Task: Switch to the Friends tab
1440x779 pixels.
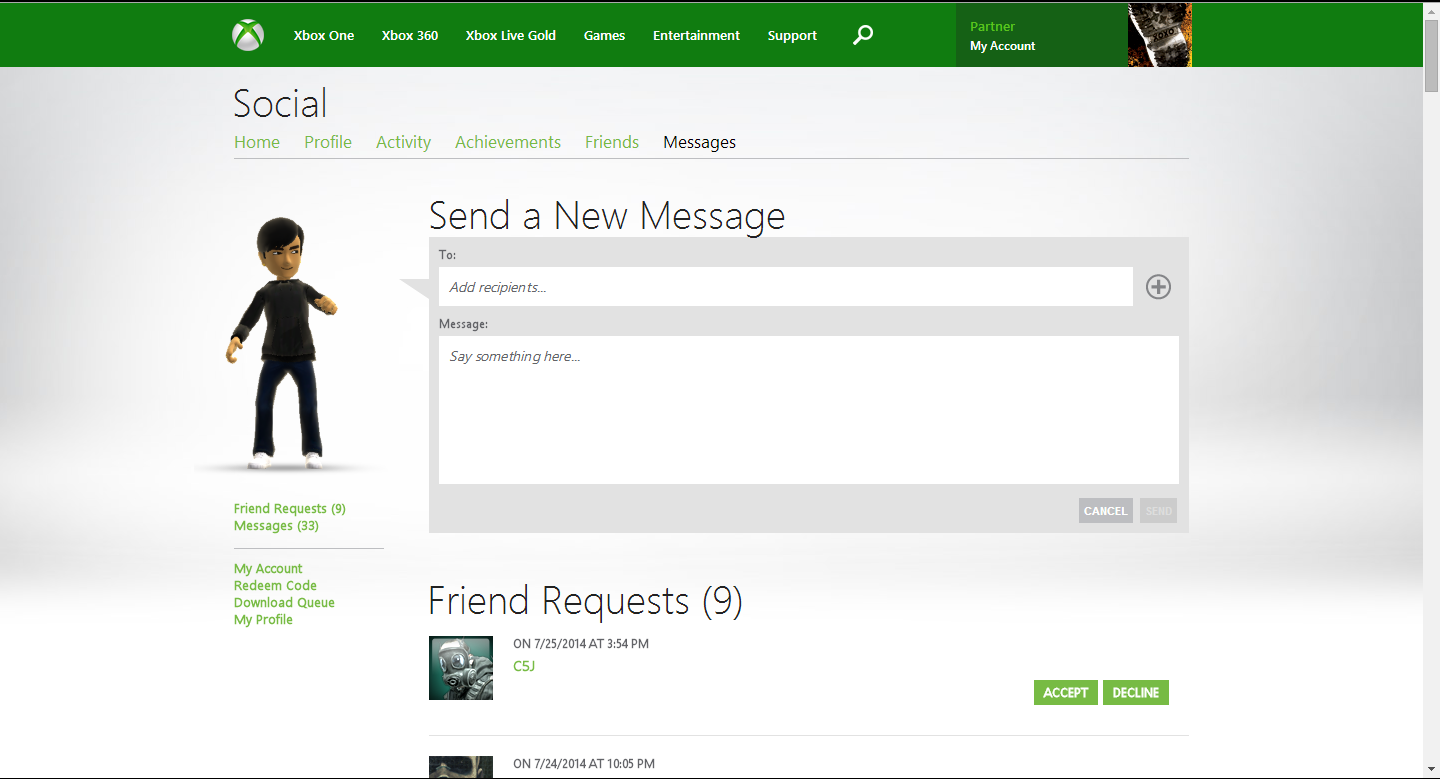Action: 612,142
